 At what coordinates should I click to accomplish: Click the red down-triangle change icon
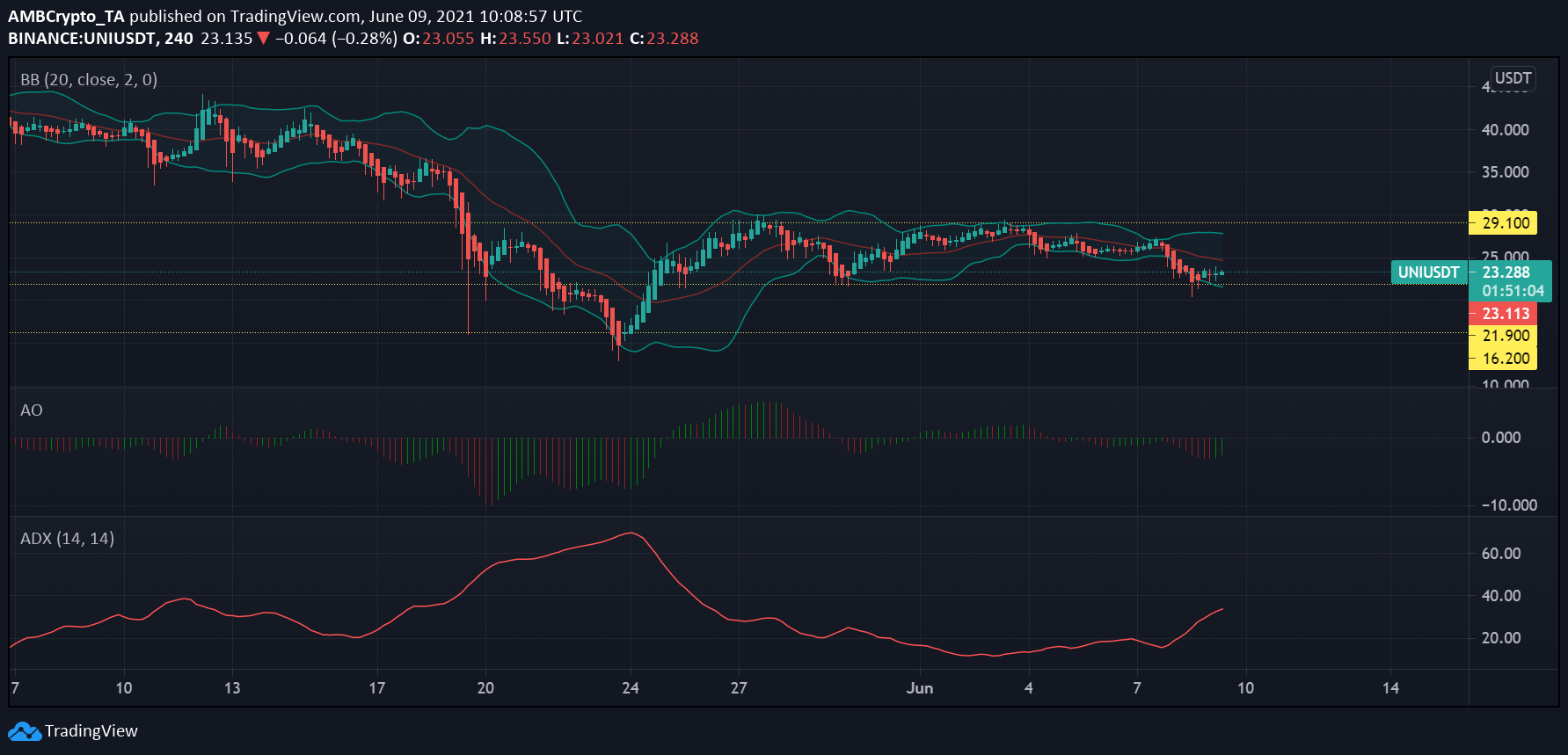click(263, 39)
